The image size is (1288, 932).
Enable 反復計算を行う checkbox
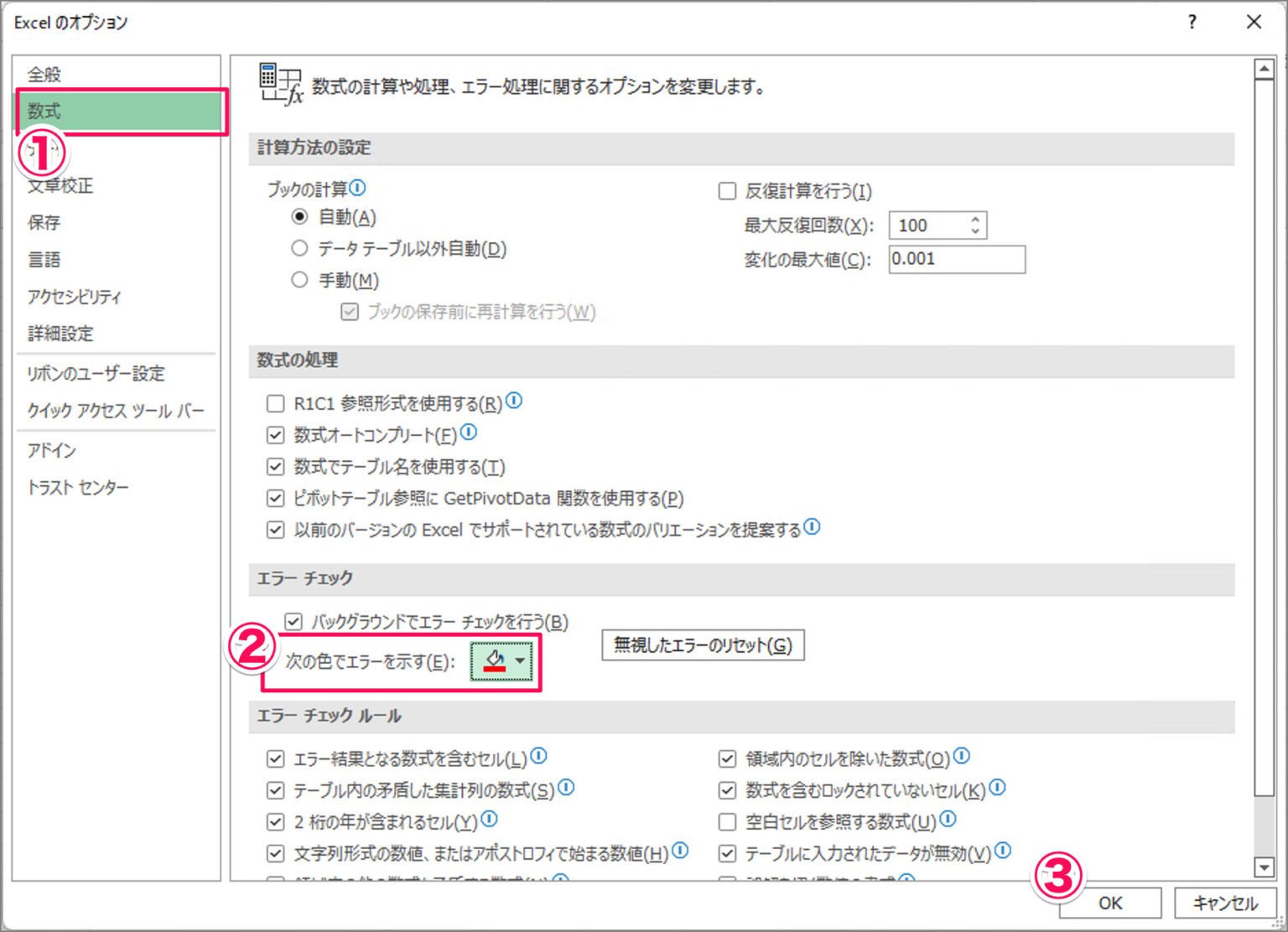point(727,191)
